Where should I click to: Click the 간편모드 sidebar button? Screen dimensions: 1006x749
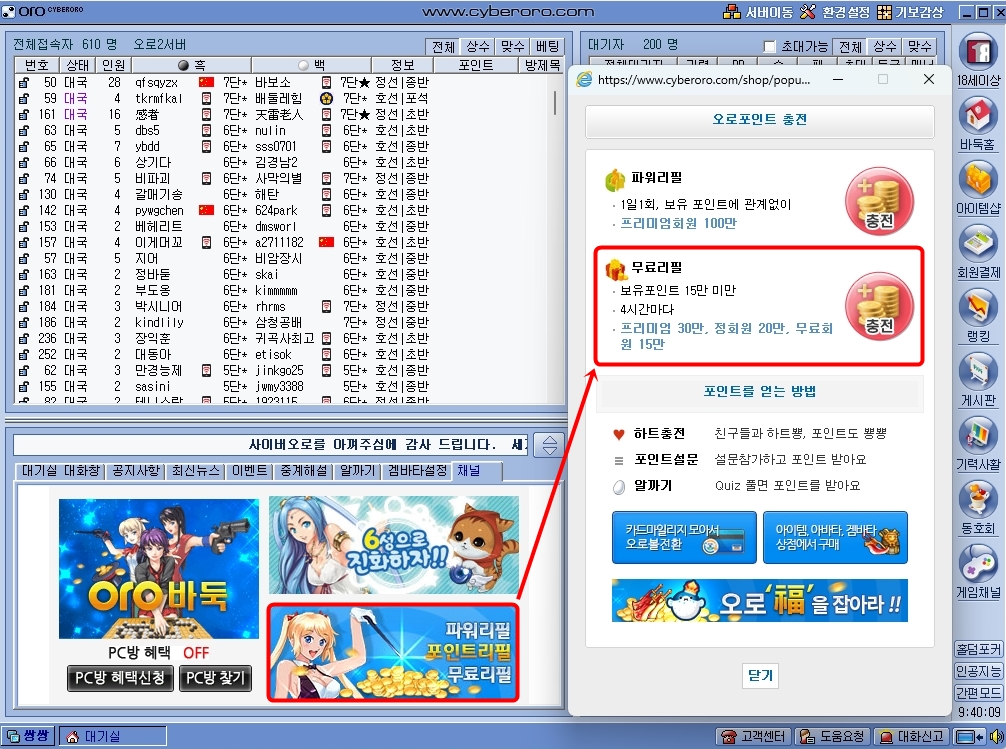pyautogui.click(x=978, y=693)
